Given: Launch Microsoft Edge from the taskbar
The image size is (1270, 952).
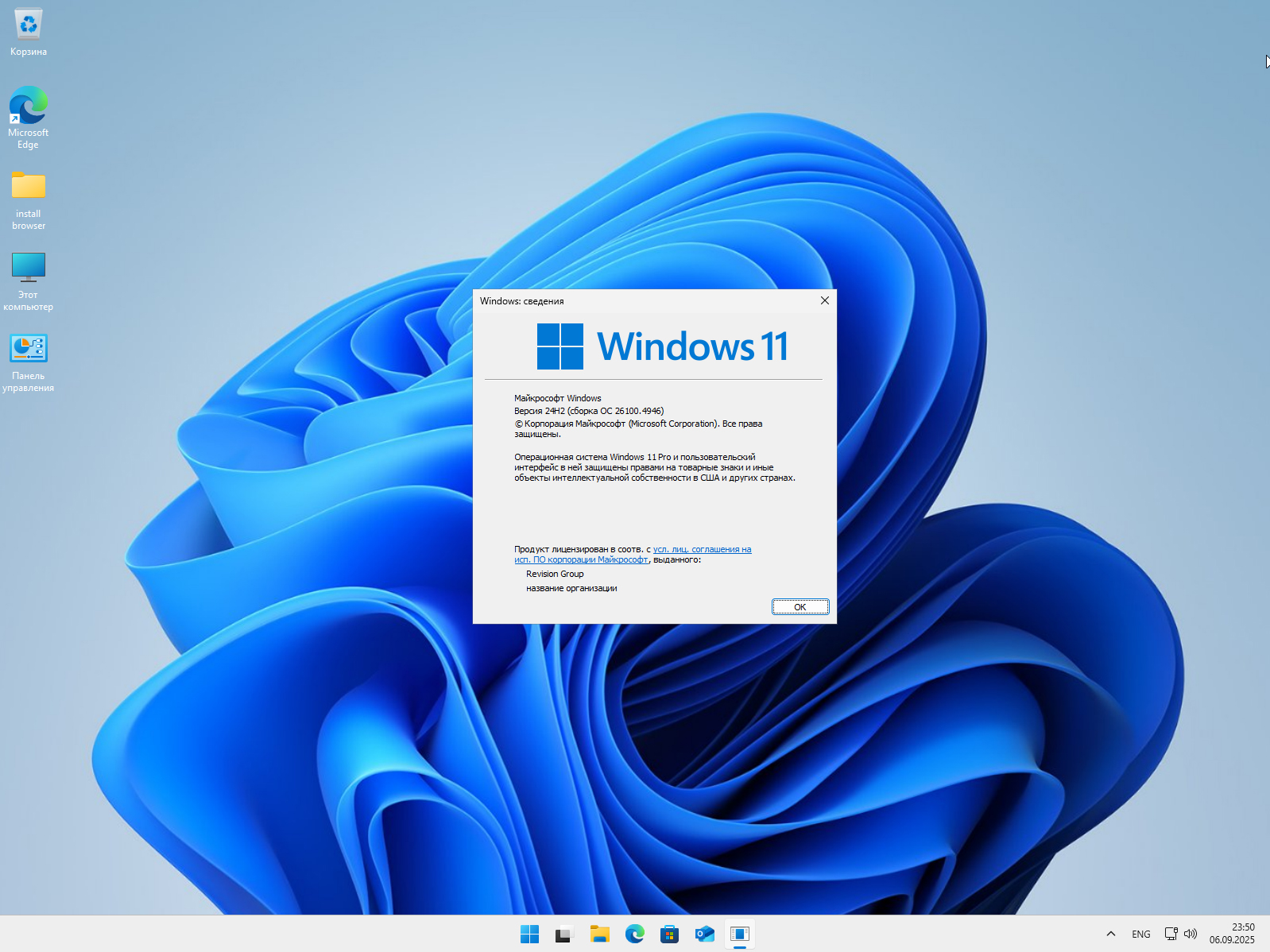Looking at the screenshot, I should click(634, 935).
